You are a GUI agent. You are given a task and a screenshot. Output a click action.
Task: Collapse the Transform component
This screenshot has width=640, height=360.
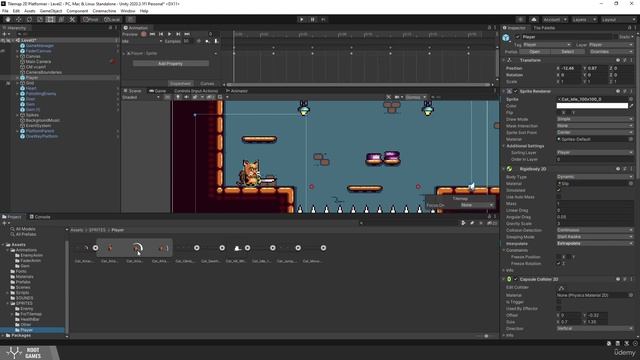pyautogui.click(x=504, y=60)
